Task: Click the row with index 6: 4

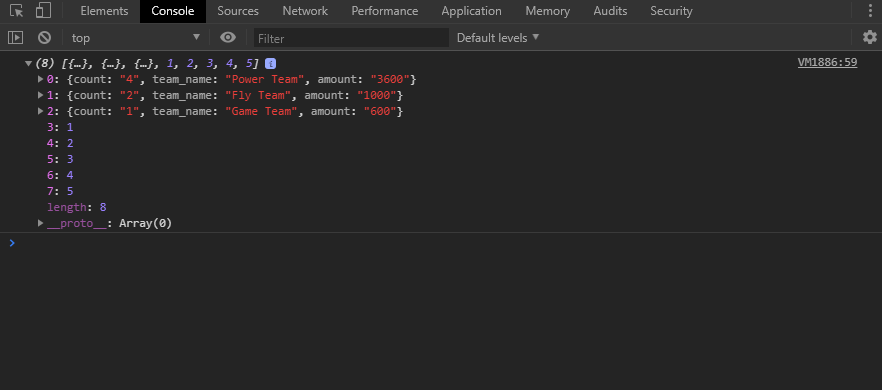Action: (60, 175)
